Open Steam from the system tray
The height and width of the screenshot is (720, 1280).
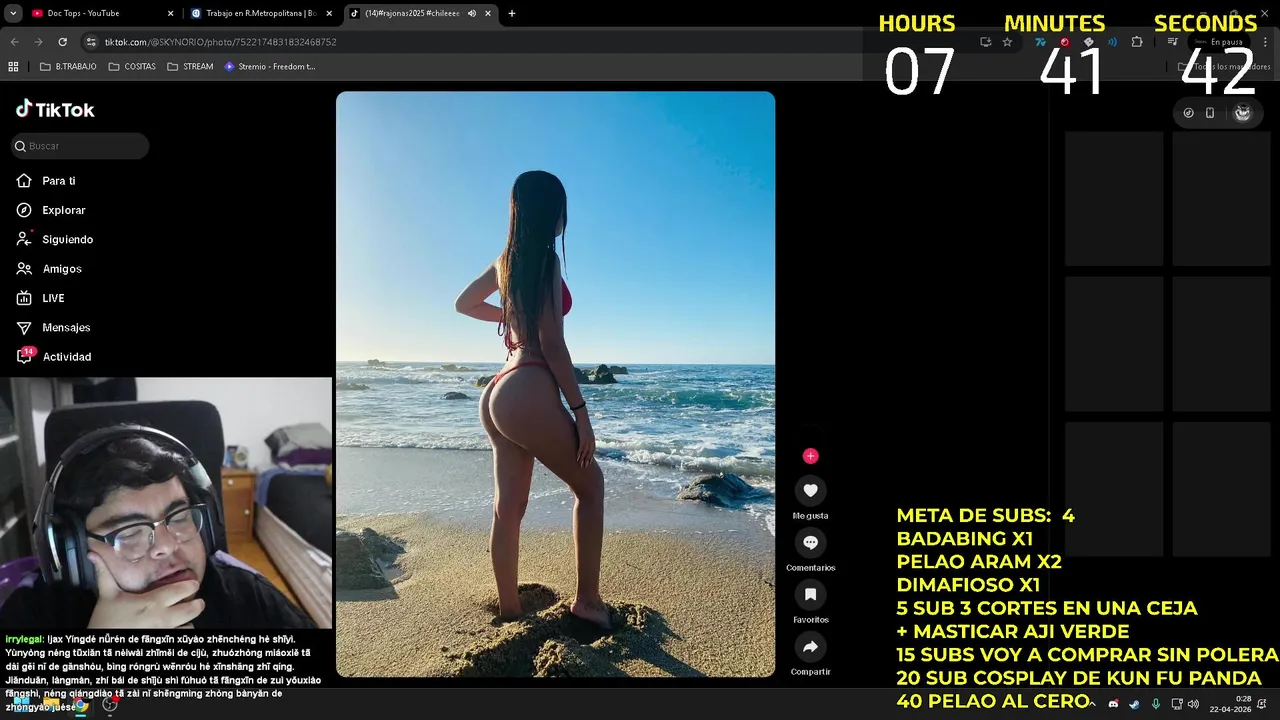[x=1134, y=704]
